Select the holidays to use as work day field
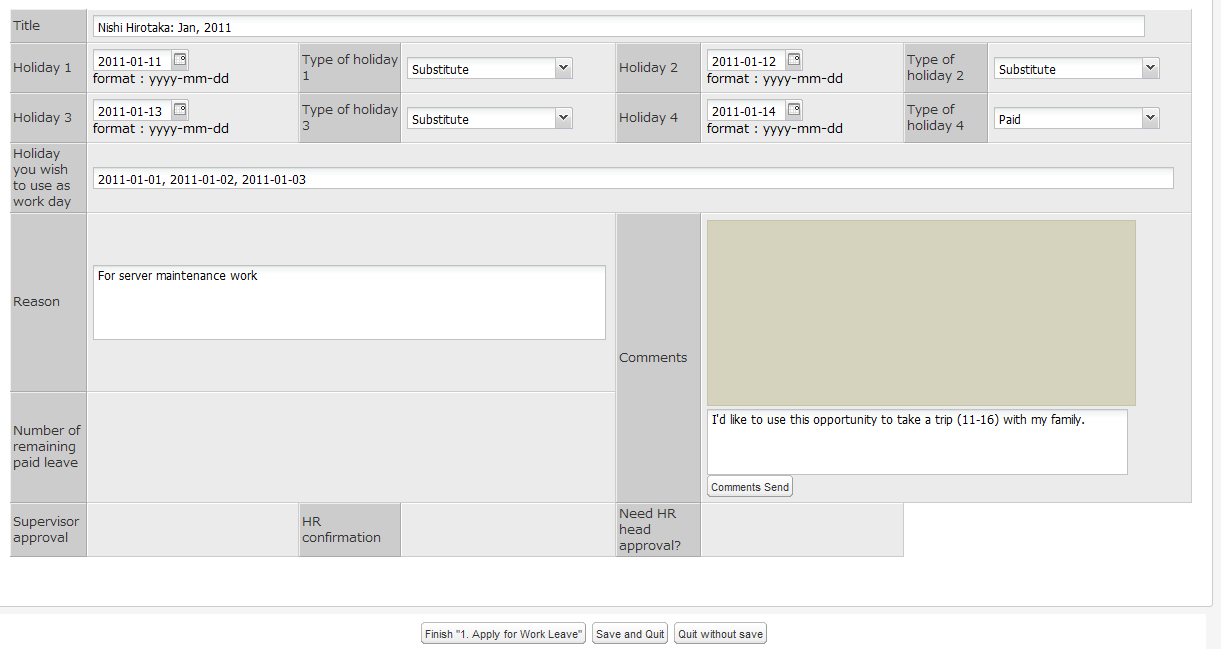Screen dimensions: 1221x649 (x=632, y=178)
